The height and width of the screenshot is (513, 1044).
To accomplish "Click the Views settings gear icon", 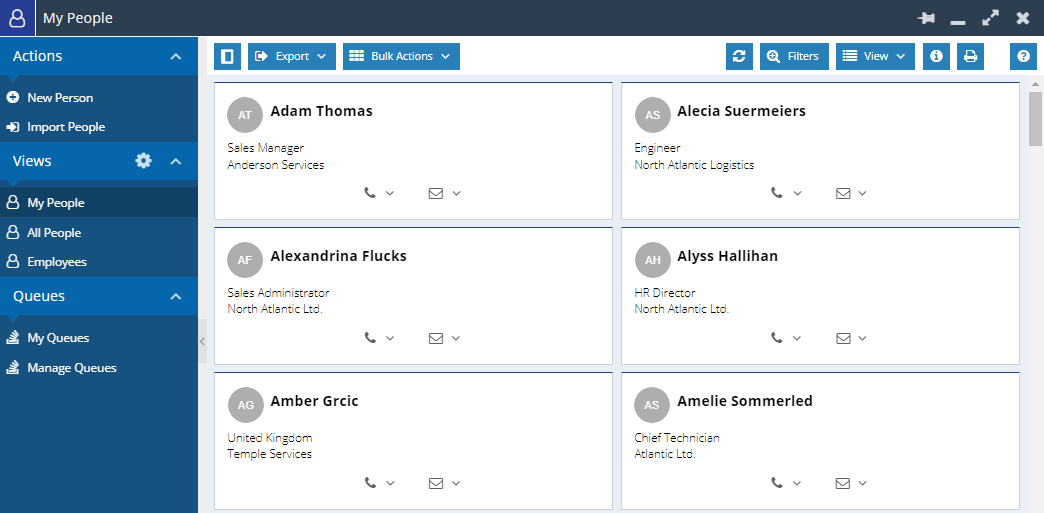I will point(143,160).
